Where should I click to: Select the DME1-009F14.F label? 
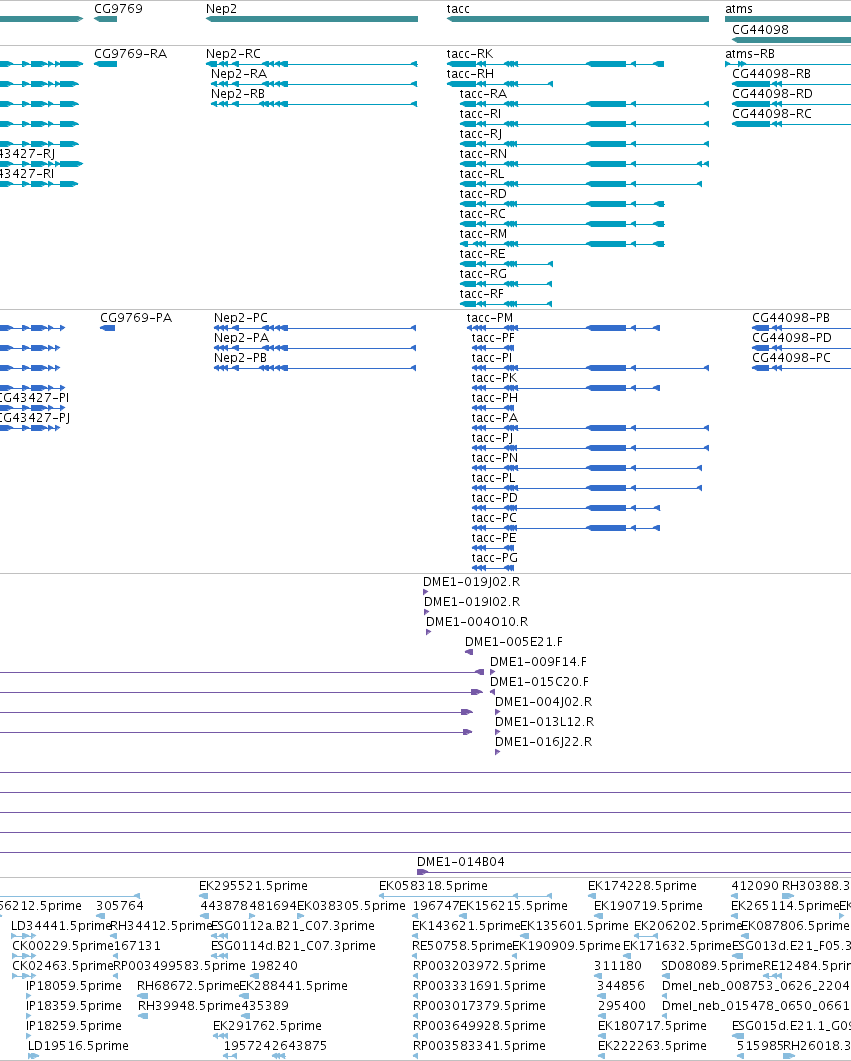[x=538, y=662]
